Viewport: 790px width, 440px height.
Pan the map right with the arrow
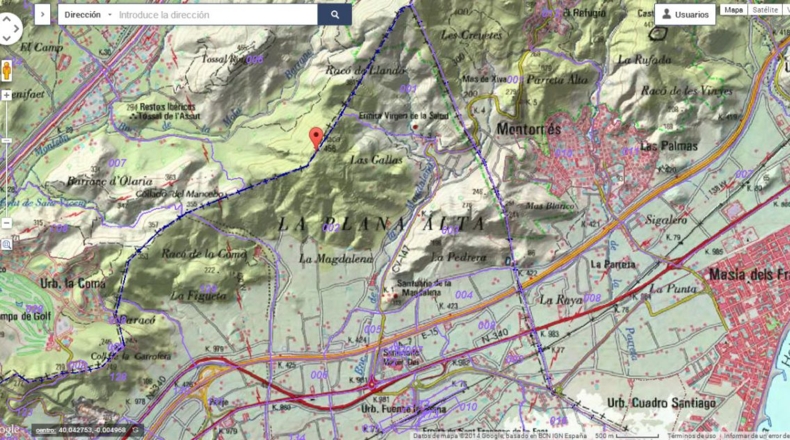pyautogui.click(x=16, y=29)
